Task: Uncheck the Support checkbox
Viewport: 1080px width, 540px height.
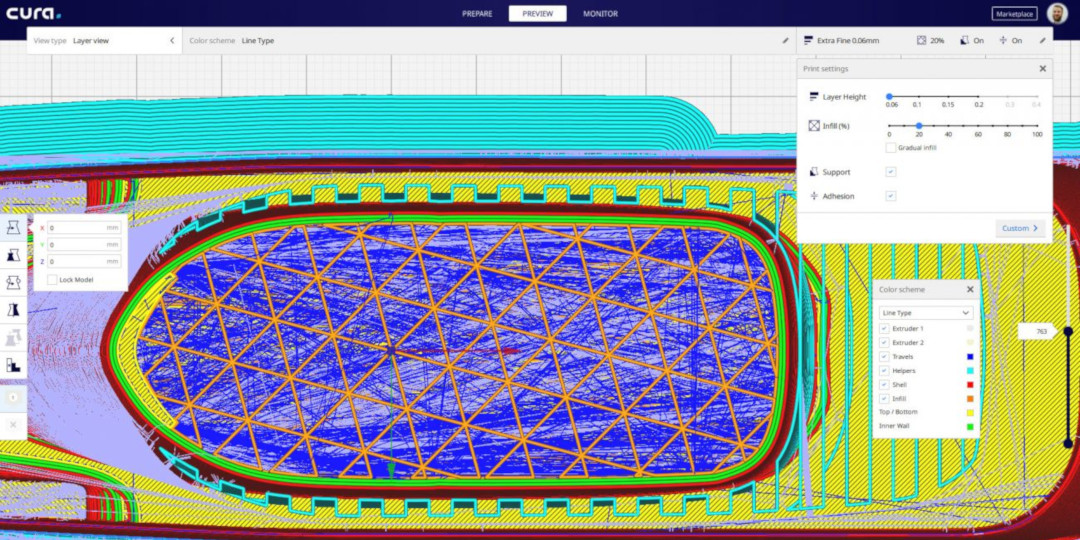Action: pos(890,172)
